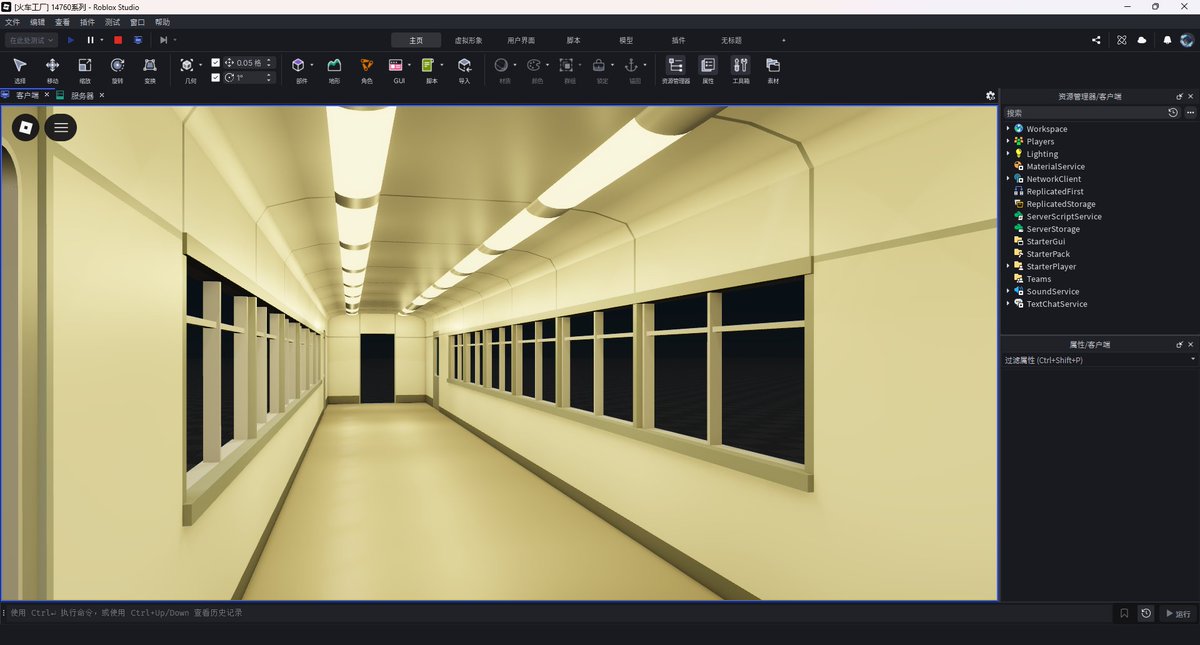Select the 选择 (Select) tool
Image resolution: width=1200 pixels, height=645 pixels.
click(x=20, y=69)
